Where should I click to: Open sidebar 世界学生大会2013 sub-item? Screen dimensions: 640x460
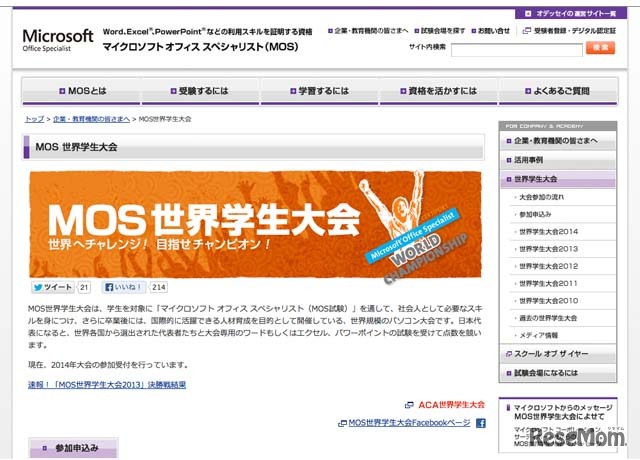(x=562, y=249)
